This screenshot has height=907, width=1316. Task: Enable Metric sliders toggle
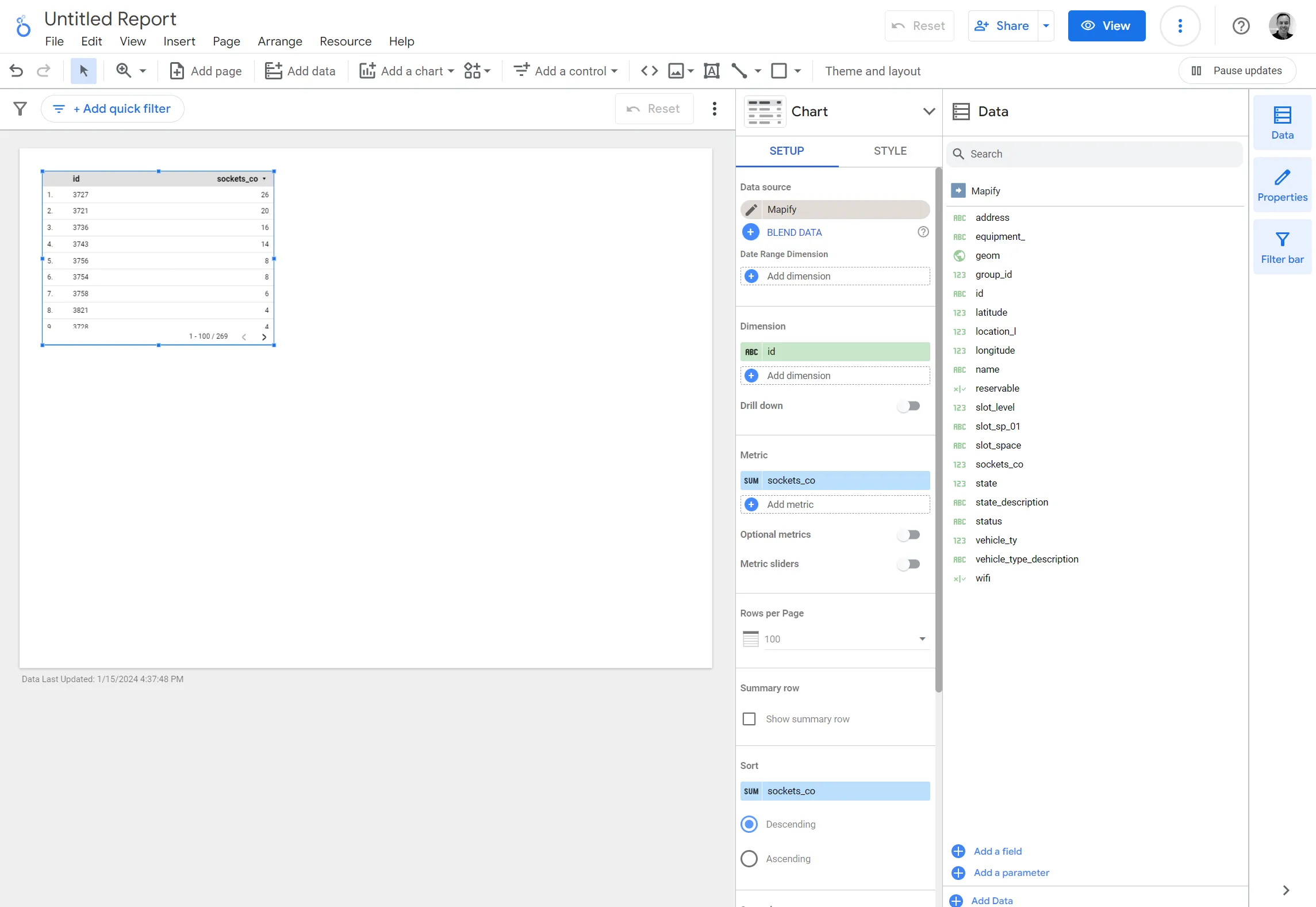tap(909, 564)
